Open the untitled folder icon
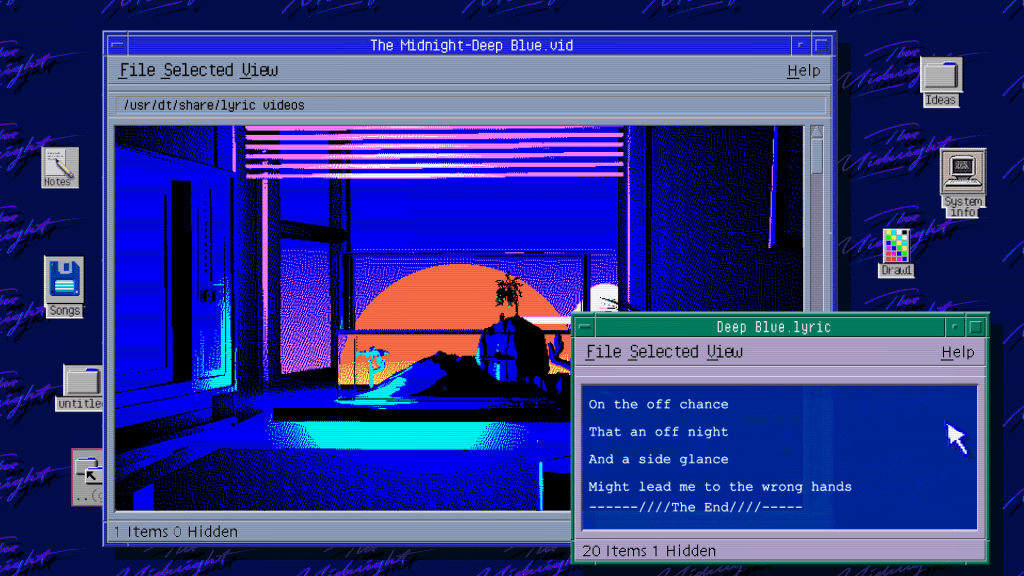This screenshot has width=1024, height=576. (80, 387)
